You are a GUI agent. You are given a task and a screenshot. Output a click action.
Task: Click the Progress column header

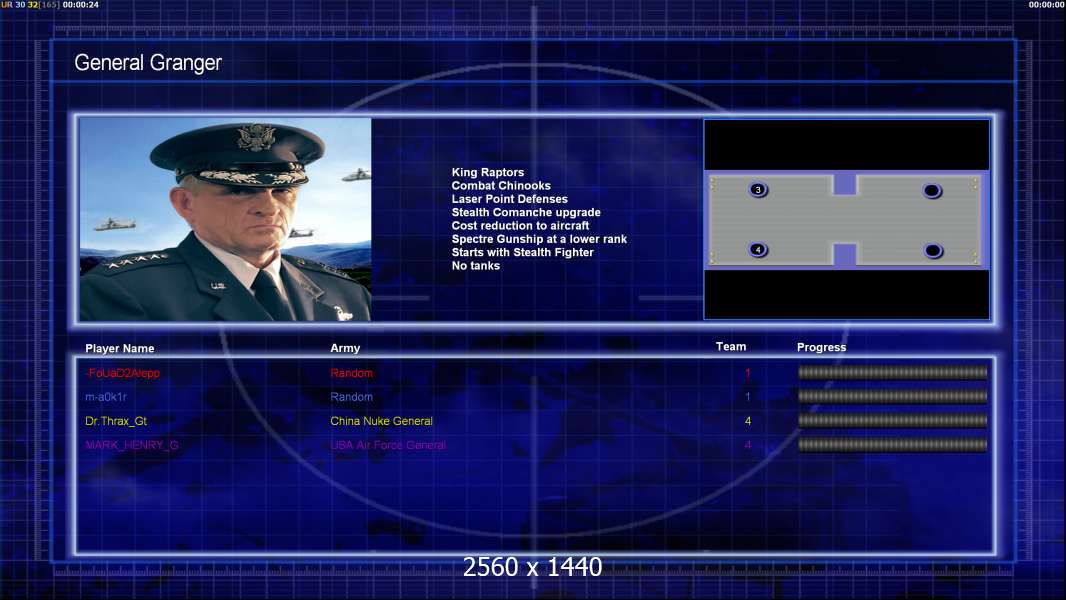pyautogui.click(x=821, y=347)
